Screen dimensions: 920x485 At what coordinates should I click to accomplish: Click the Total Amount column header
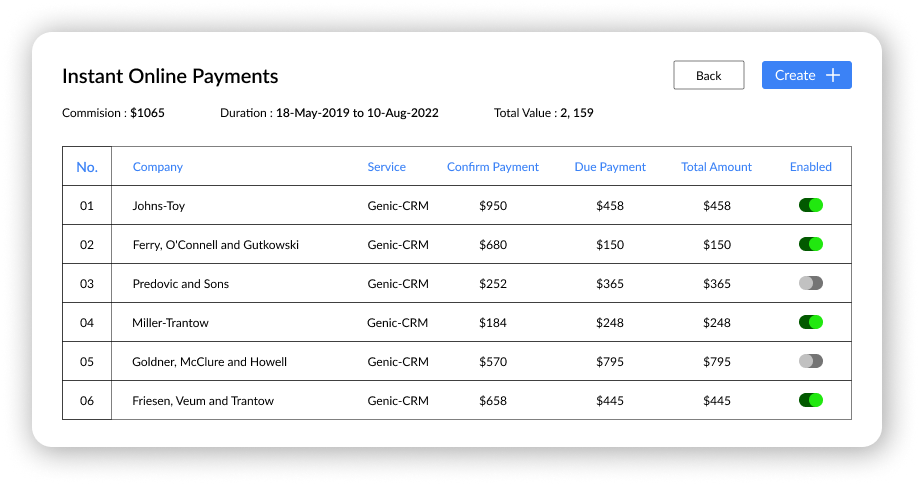click(716, 167)
